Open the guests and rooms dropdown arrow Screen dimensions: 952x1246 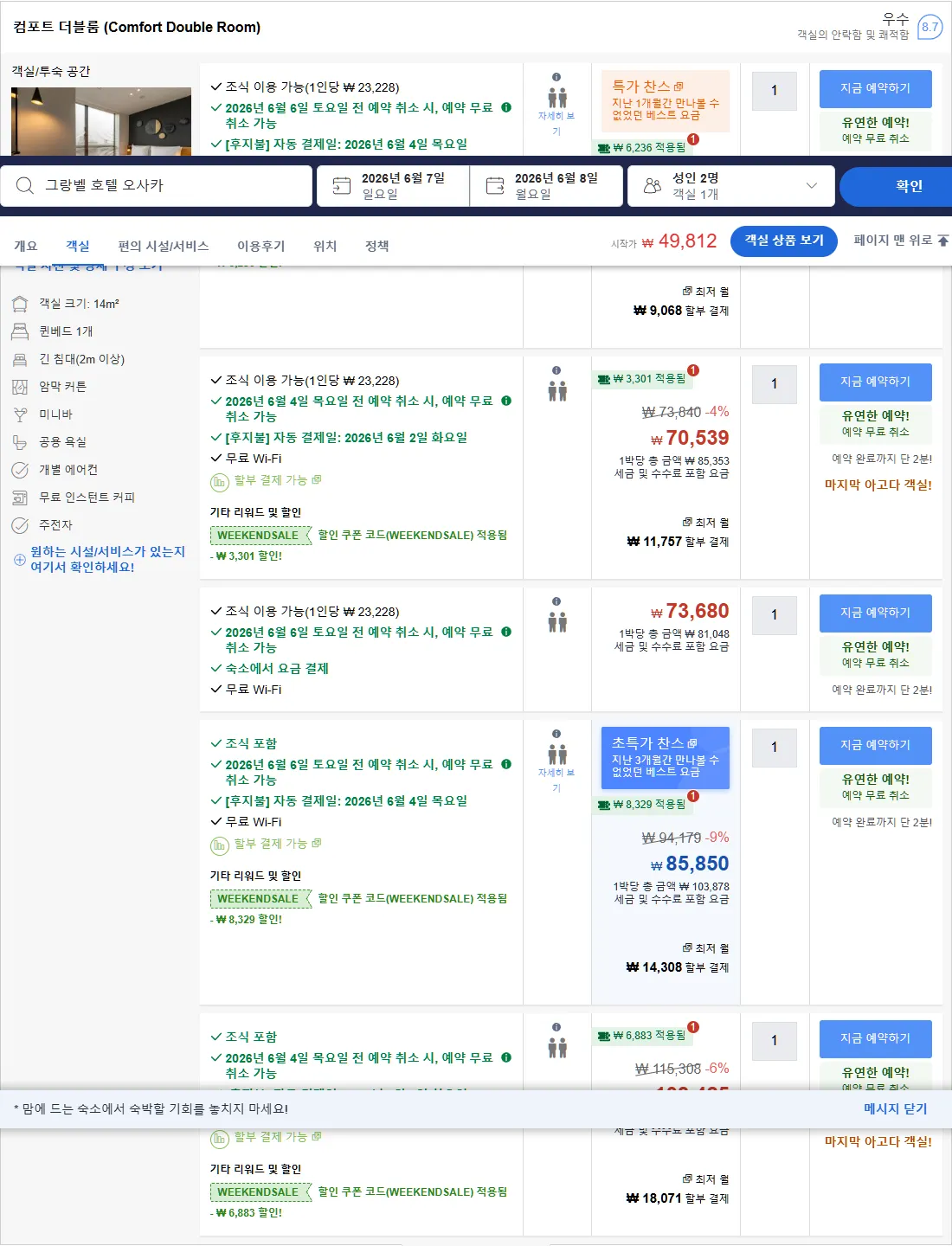(811, 185)
